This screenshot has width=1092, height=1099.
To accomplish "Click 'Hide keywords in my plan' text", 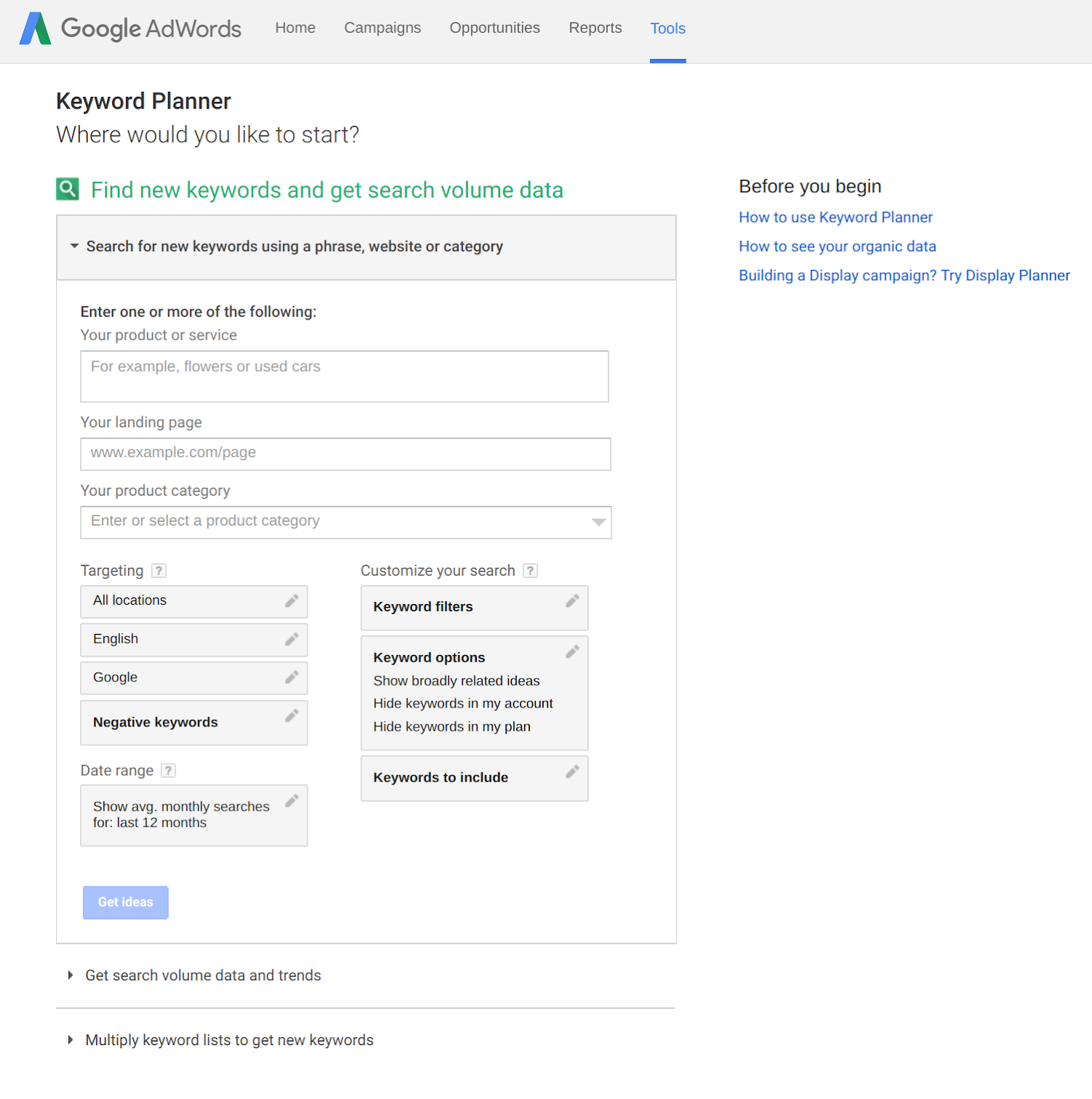I will click(452, 726).
